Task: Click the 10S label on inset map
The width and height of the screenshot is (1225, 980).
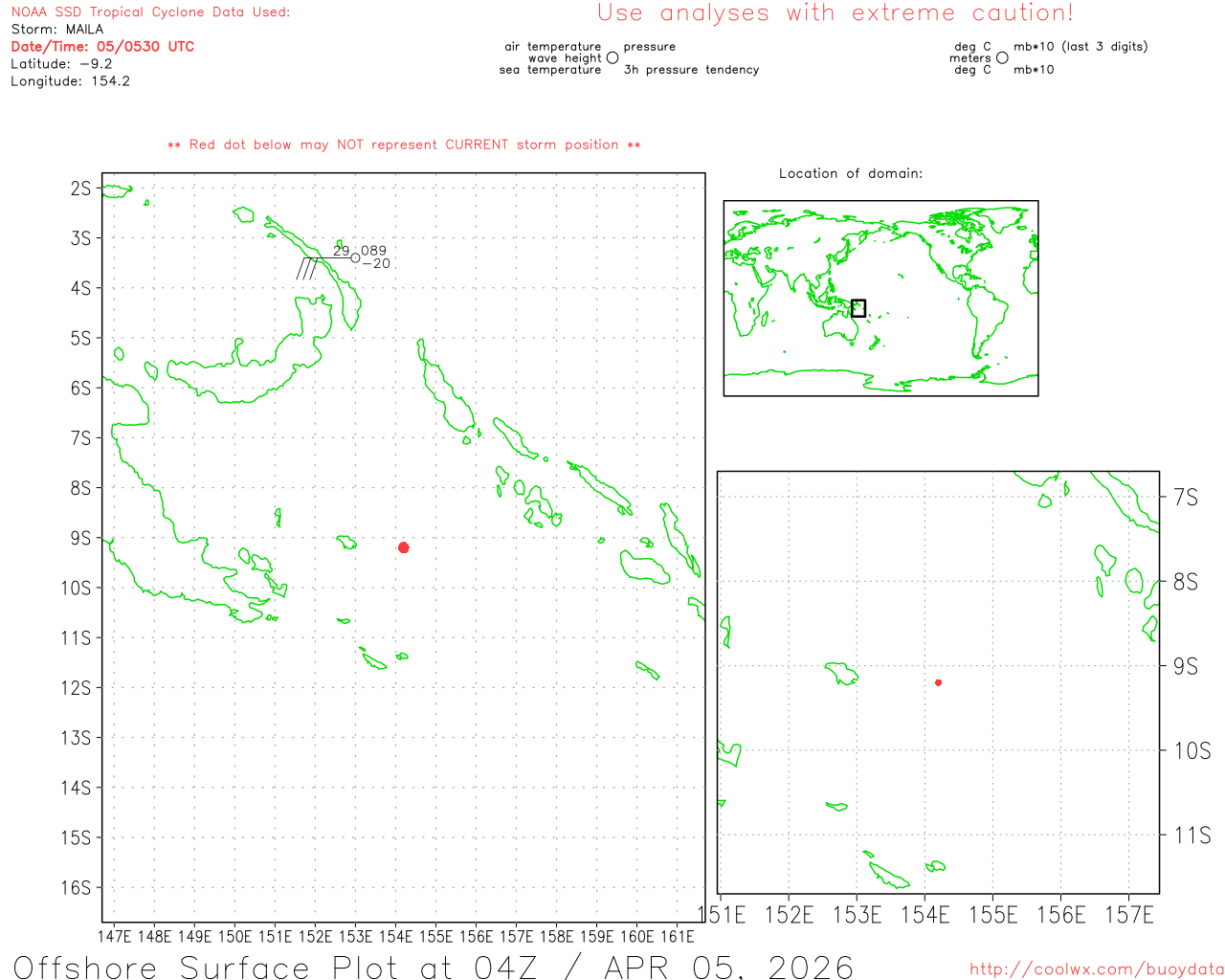Action: 1192,750
